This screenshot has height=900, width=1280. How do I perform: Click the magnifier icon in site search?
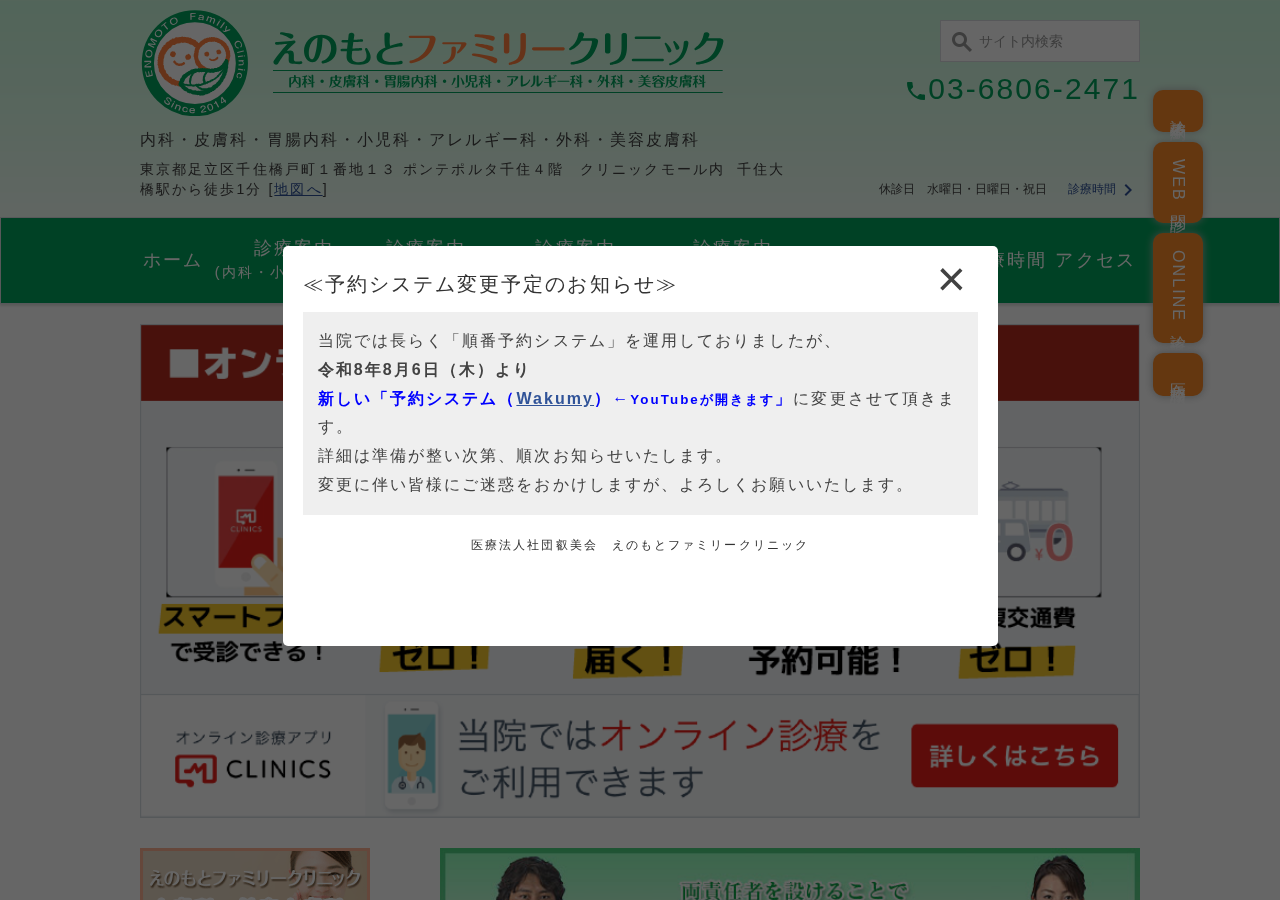(961, 42)
